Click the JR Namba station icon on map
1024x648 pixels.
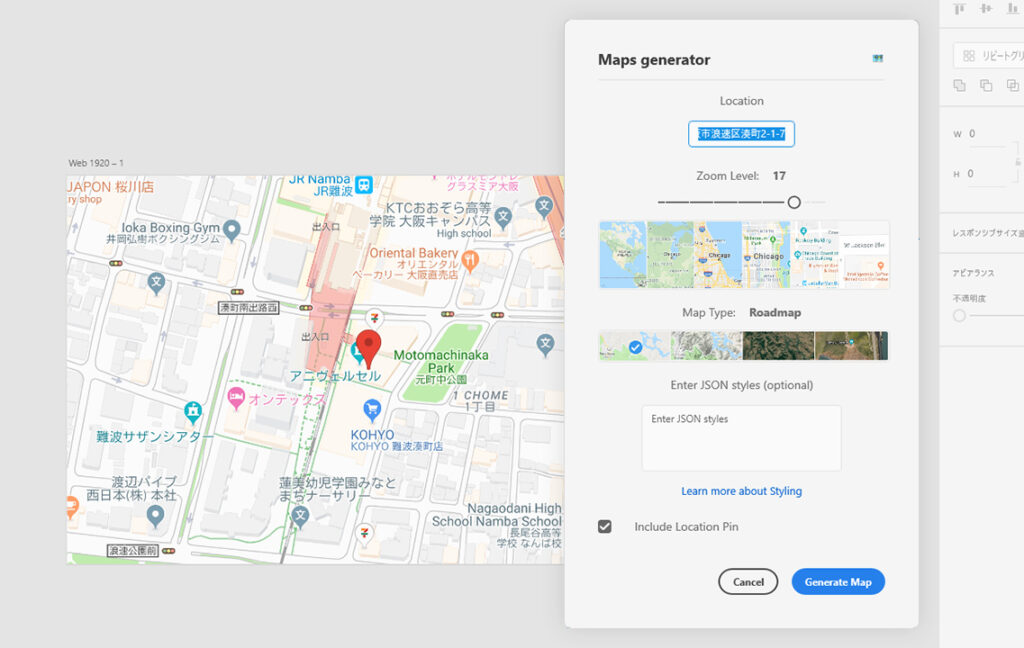tap(364, 185)
